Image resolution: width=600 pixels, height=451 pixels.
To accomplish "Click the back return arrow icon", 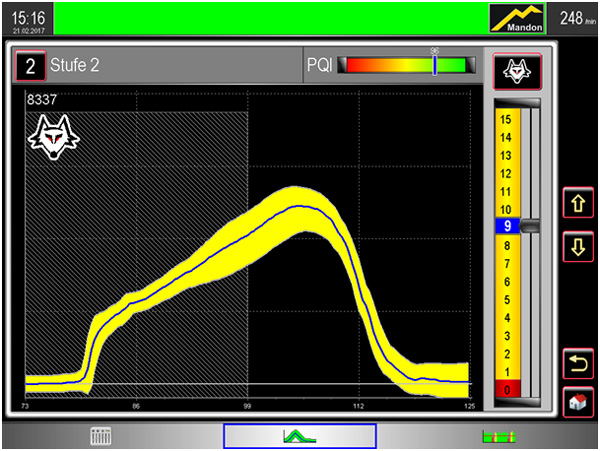I will [x=578, y=364].
